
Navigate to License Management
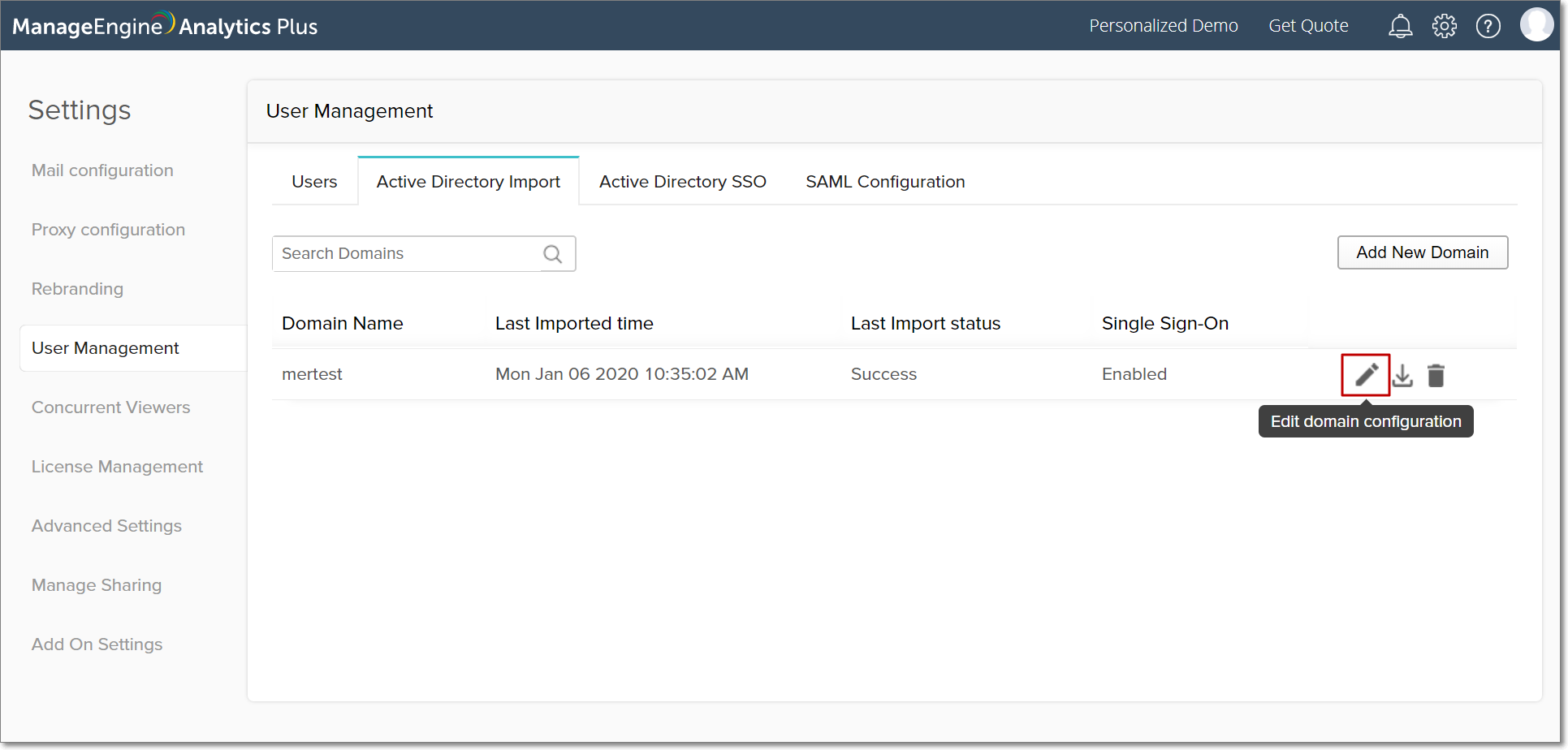(x=117, y=467)
